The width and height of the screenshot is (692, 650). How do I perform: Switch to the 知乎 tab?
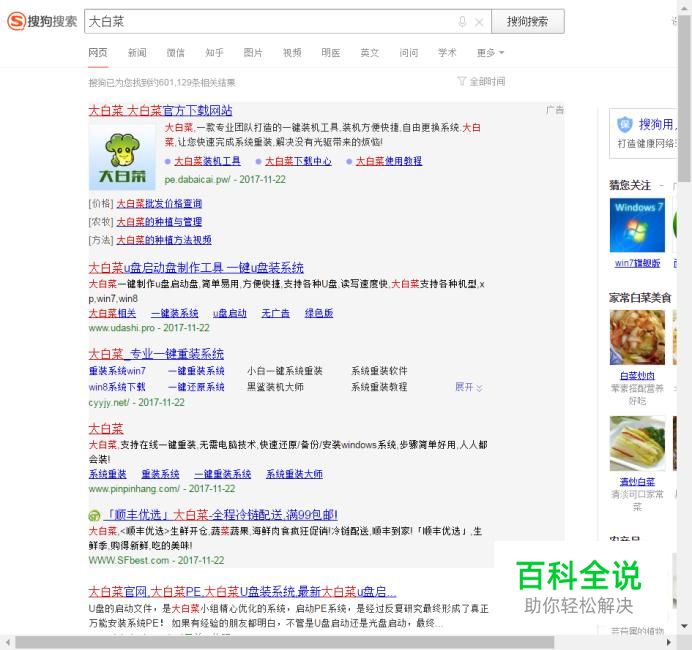pos(214,53)
